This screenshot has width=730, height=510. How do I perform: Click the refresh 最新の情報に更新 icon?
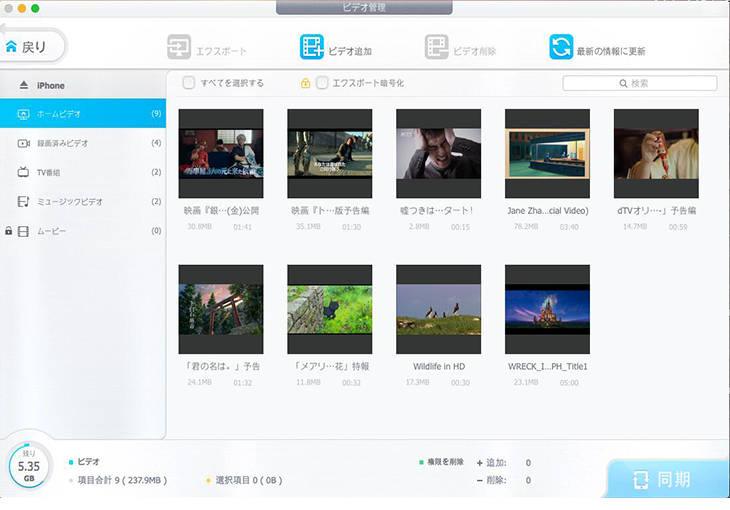[x=561, y=47]
